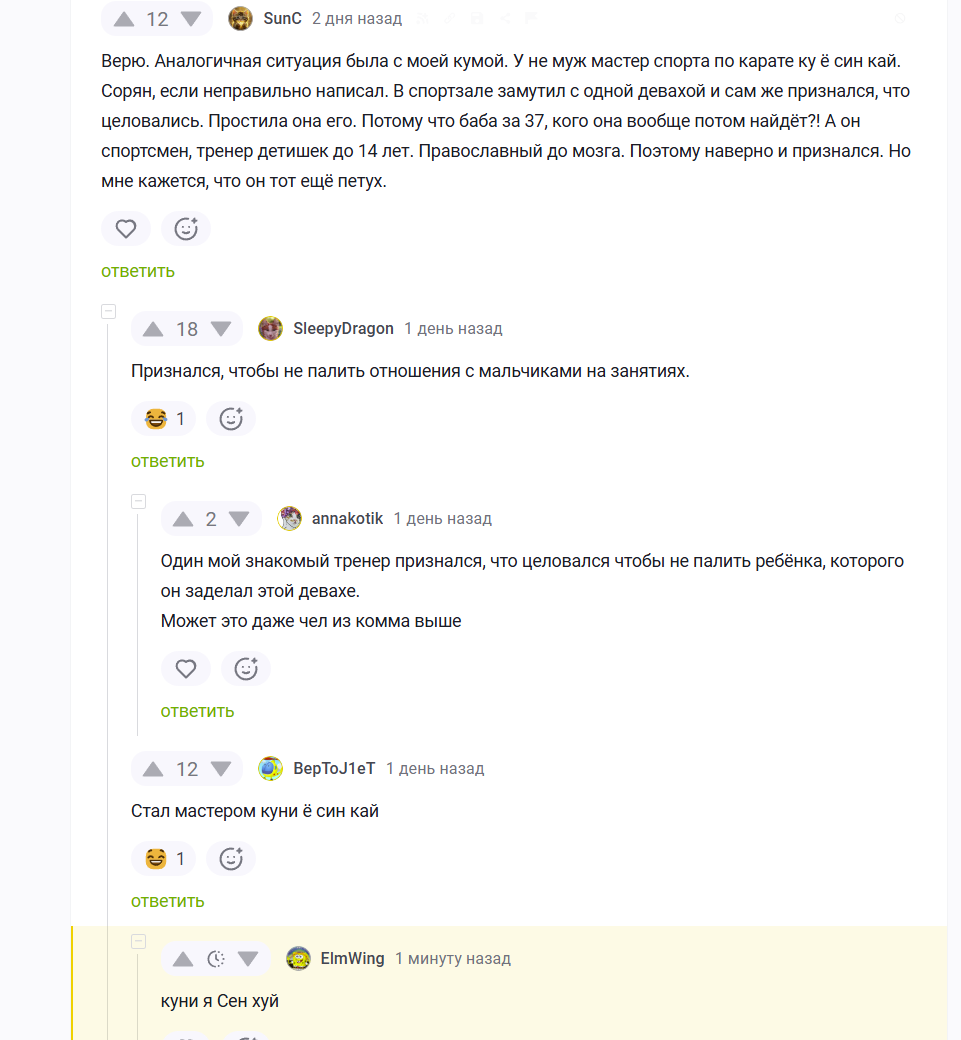
Task: Upvote SunC's comment
Action: pos(123,19)
